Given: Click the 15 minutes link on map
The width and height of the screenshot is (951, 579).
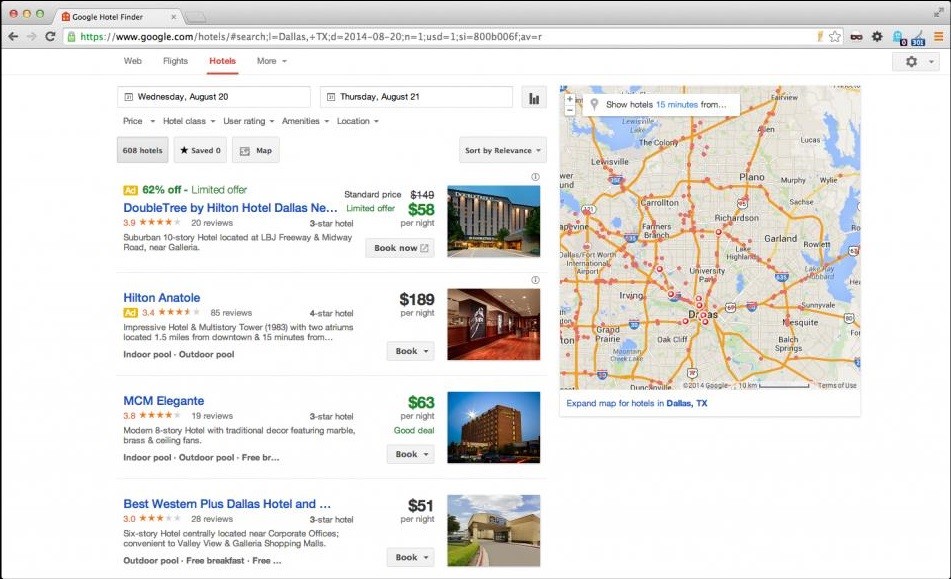Looking at the screenshot, I should [x=677, y=104].
